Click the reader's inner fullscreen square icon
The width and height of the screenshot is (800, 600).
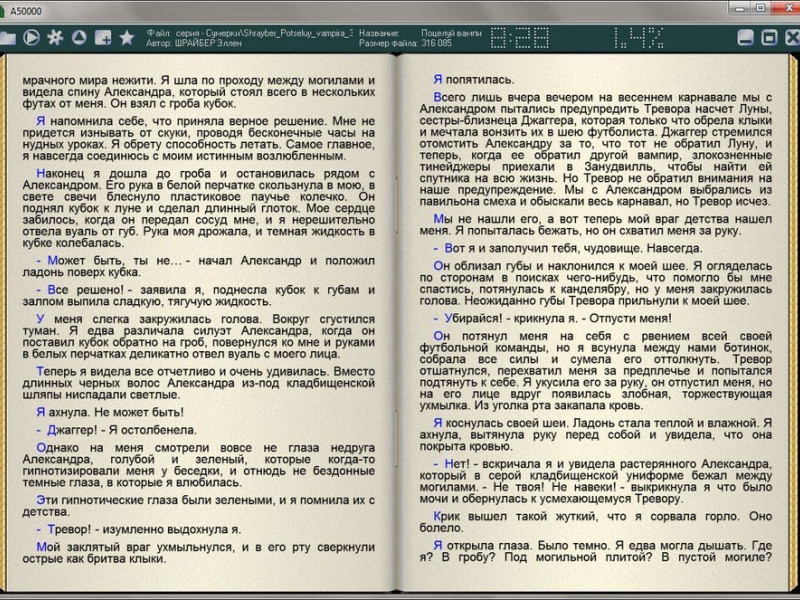[x=769, y=37]
